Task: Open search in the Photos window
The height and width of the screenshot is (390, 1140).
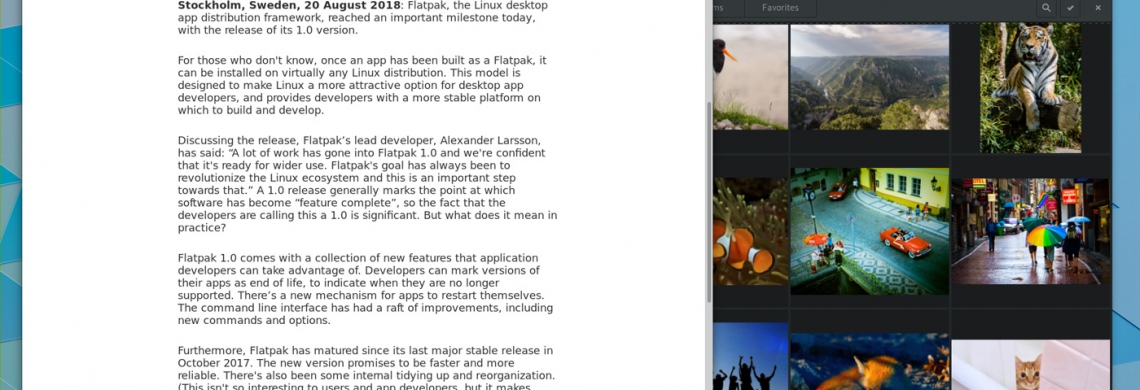Action: 1045,8
